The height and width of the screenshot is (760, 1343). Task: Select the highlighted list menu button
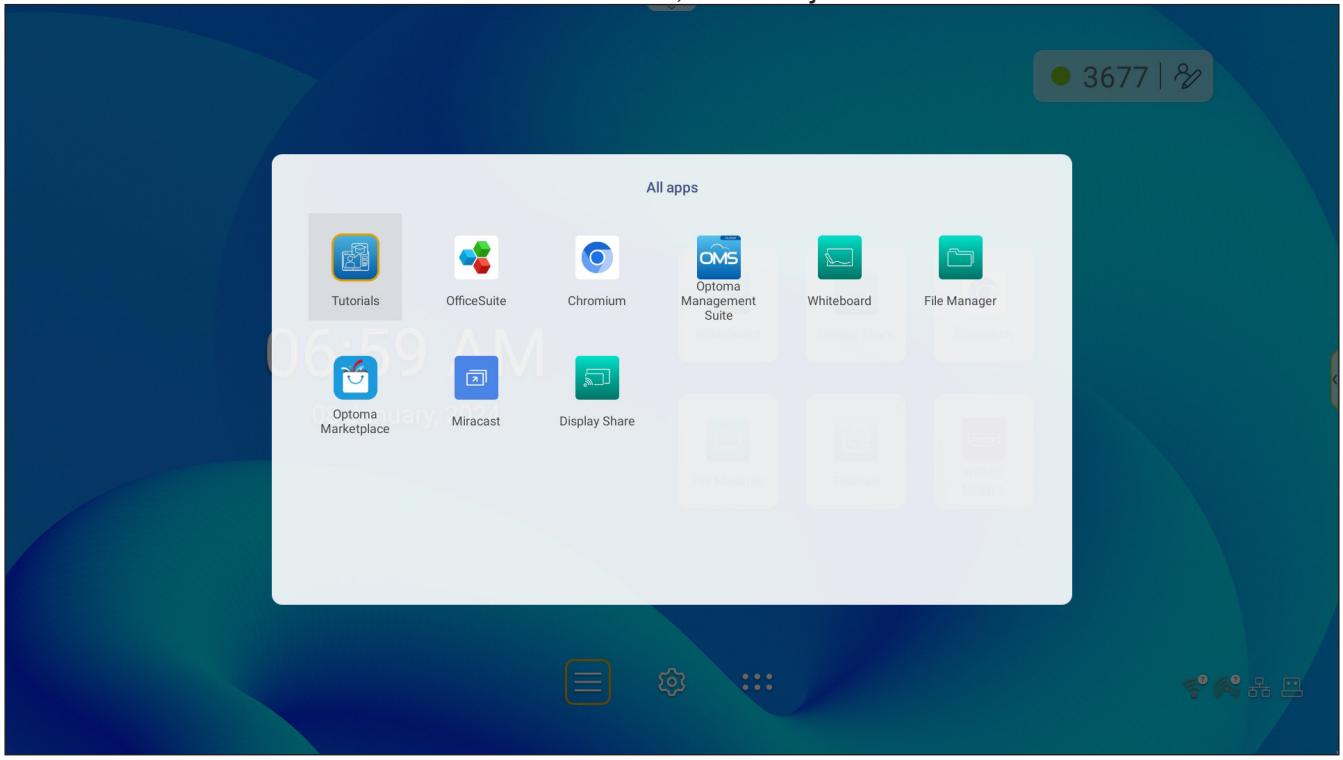coord(588,683)
